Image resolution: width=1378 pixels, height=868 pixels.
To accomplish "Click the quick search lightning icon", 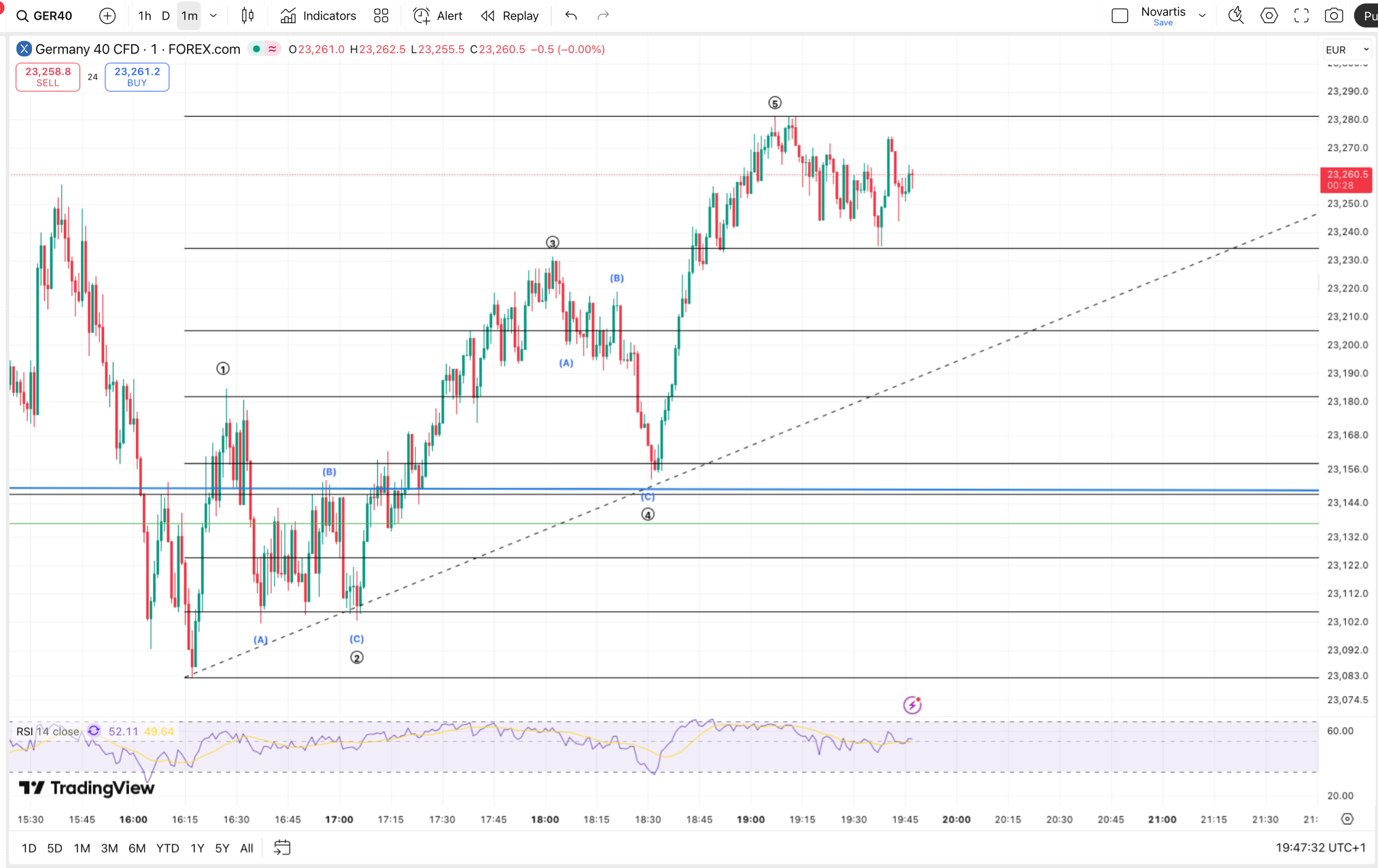I will [x=1235, y=16].
